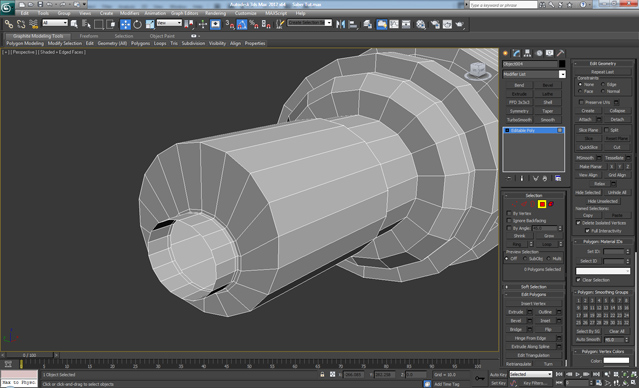Click the Bind to Space Warp icon

click(x=33, y=24)
